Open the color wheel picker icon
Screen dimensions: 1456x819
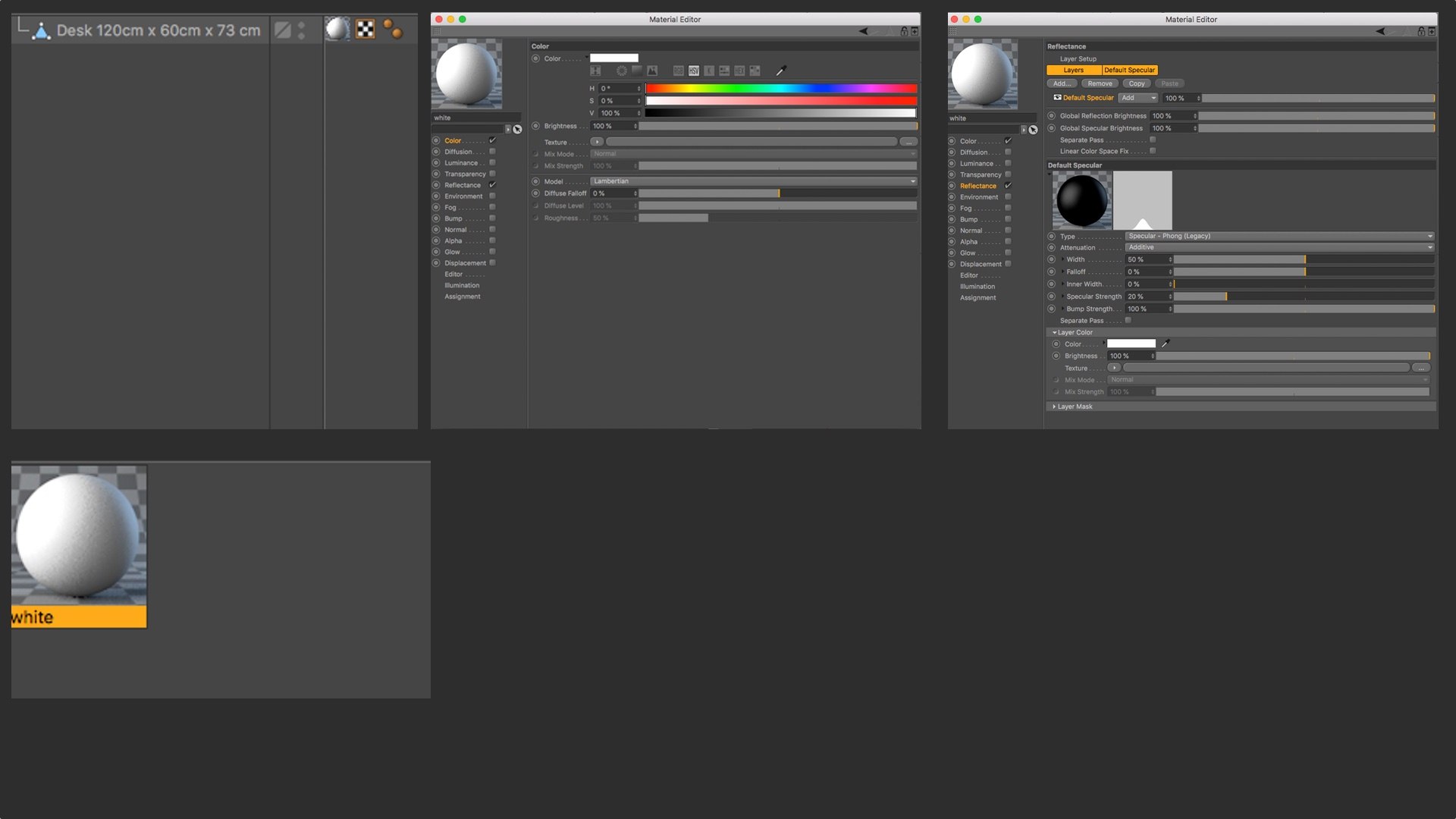tap(622, 71)
